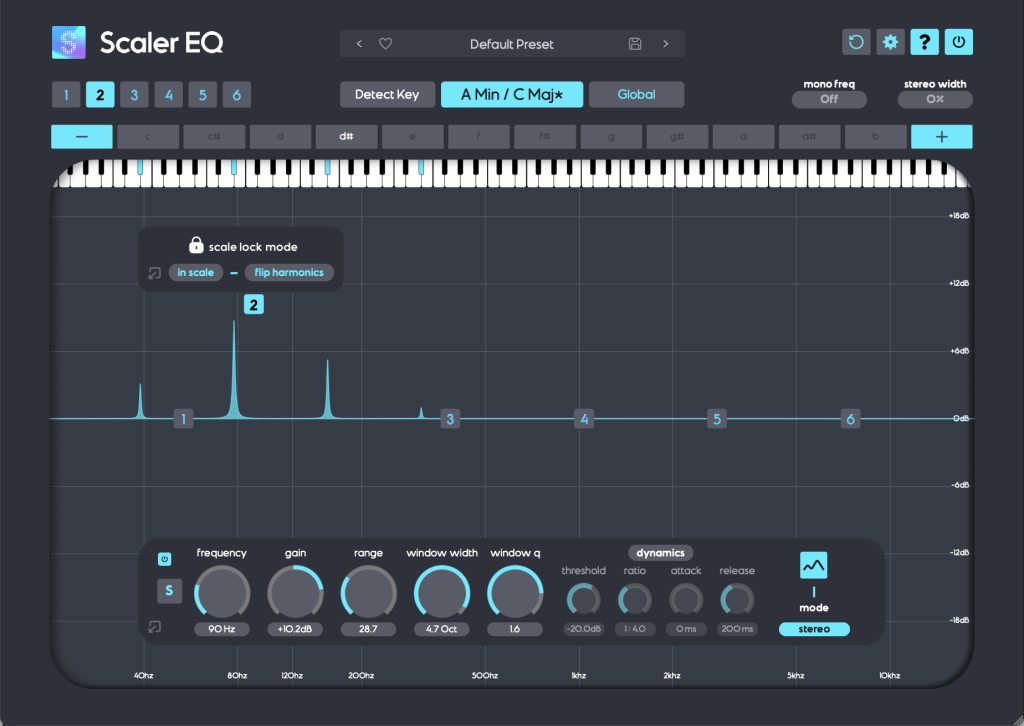Viewport: 1024px width, 726px height.
Task: Toggle plugin power button in top right
Action: click(958, 42)
